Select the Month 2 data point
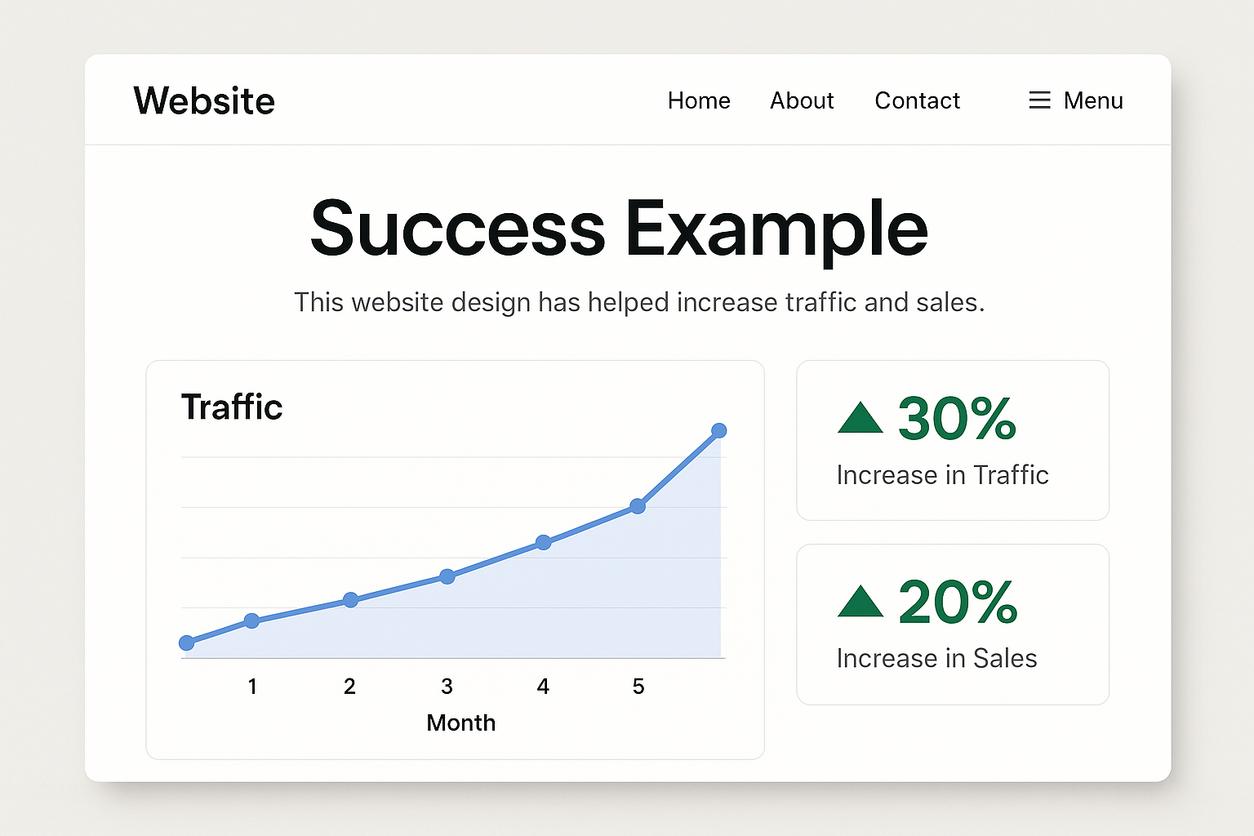The height and width of the screenshot is (836, 1254). [x=350, y=600]
